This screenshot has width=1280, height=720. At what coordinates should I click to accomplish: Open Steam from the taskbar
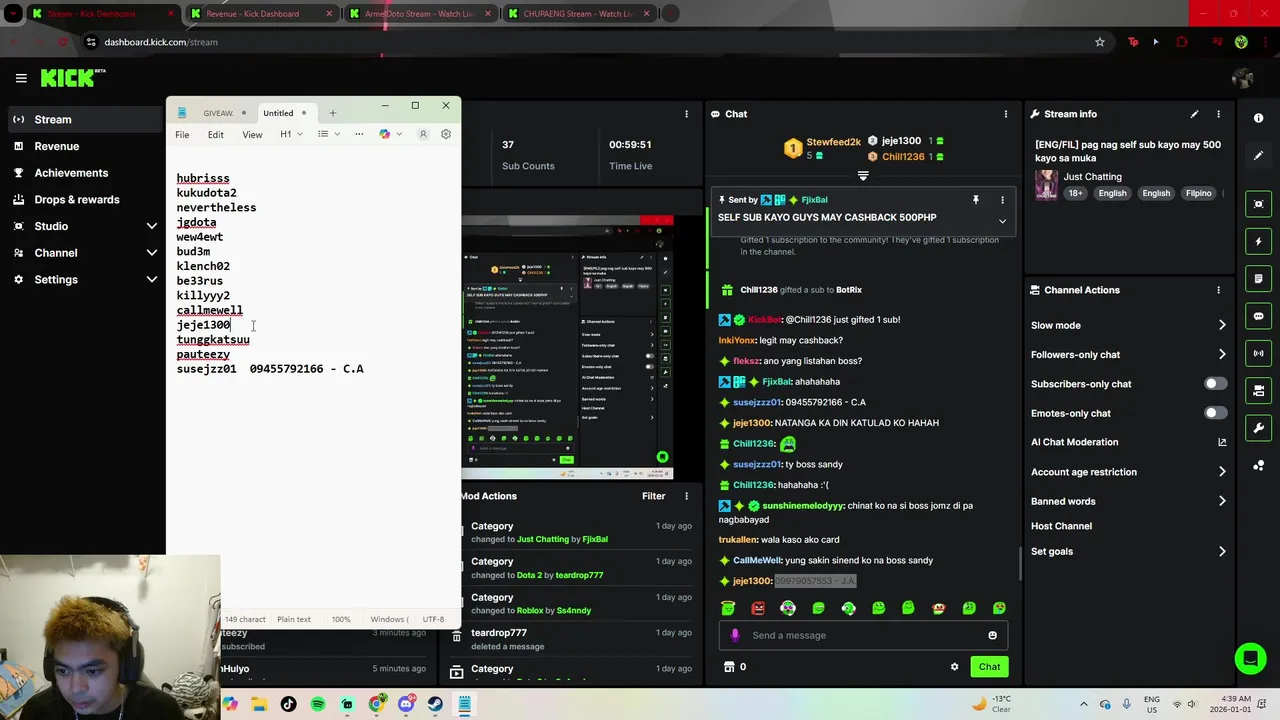[435, 704]
